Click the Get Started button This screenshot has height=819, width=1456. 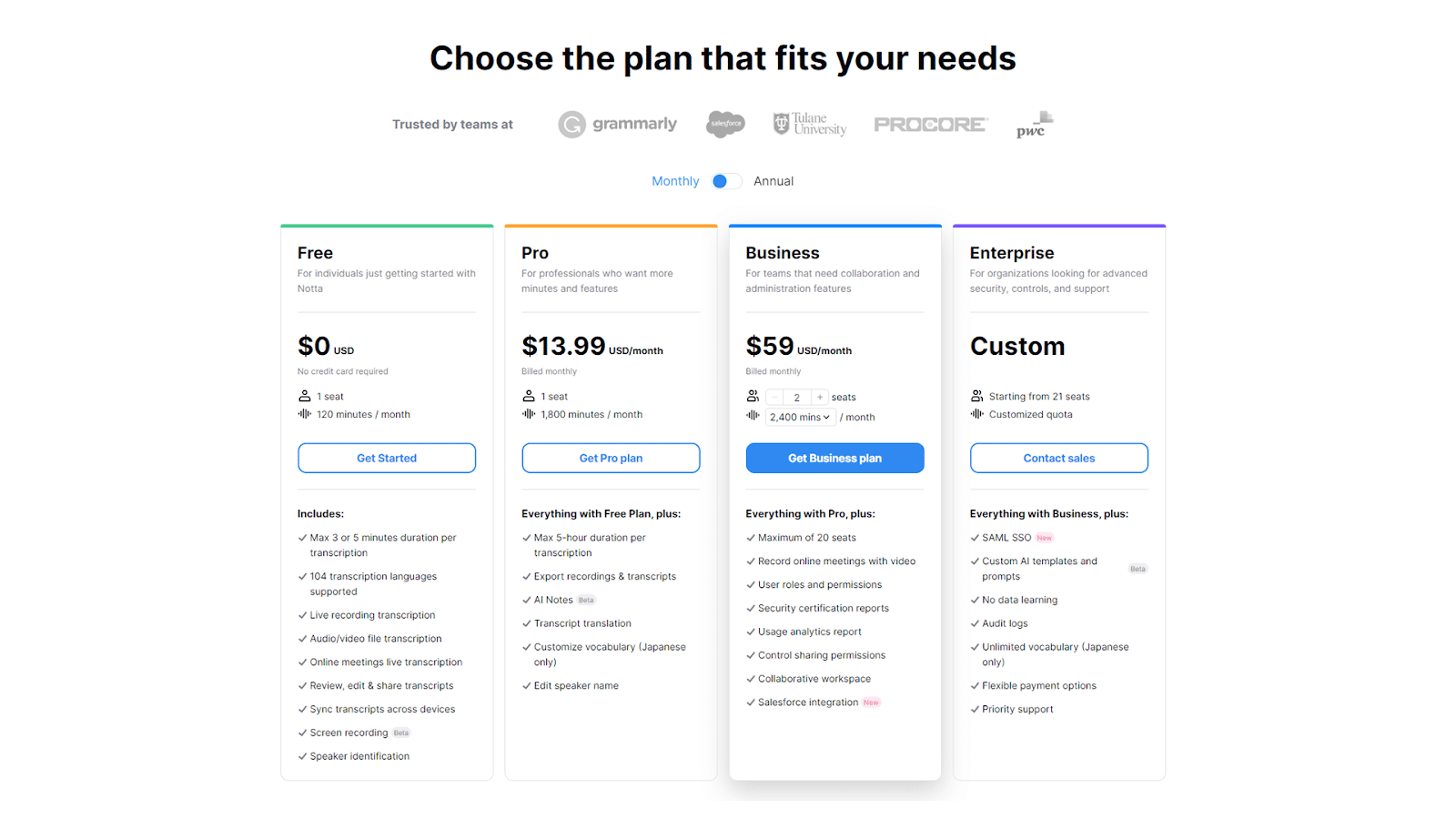coord(386,457)
